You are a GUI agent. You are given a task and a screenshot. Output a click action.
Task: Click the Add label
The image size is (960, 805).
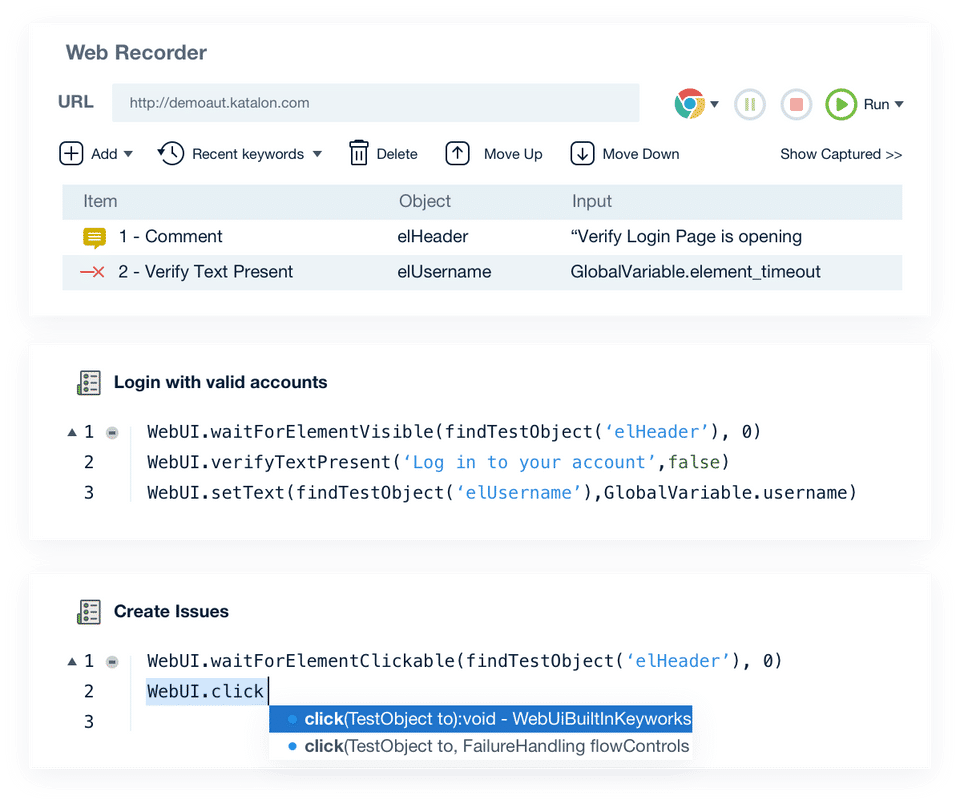tap(104, 154)
